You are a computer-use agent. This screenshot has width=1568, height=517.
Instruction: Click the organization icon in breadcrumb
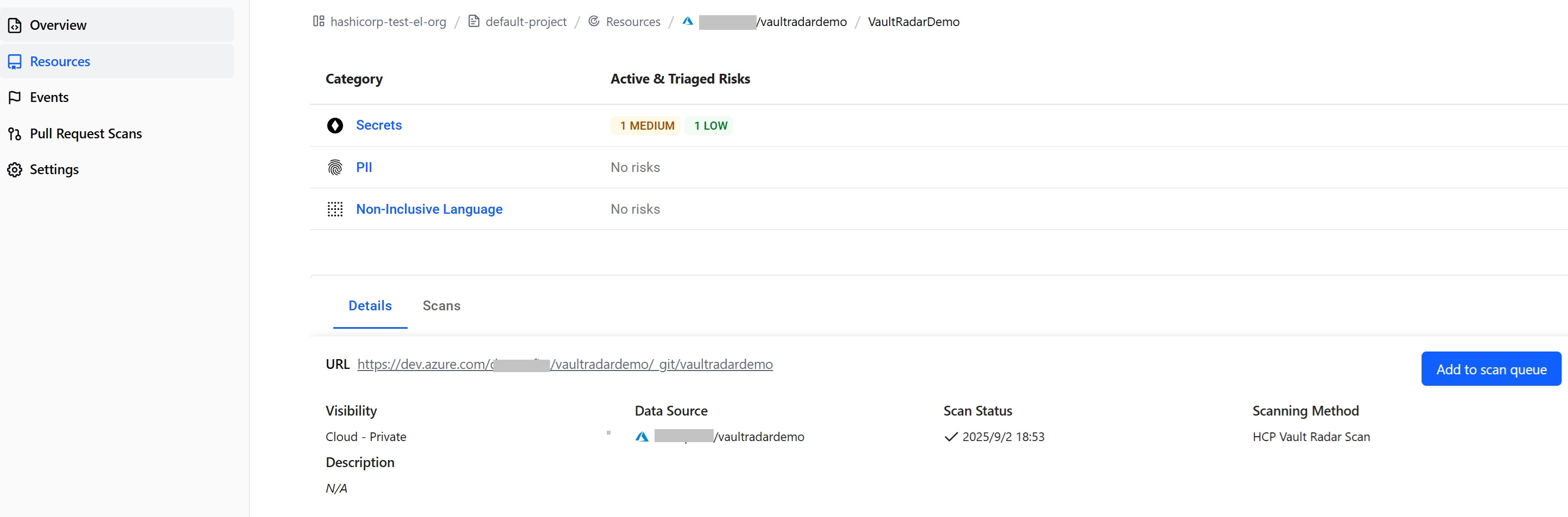pyautogui.click(x=319, y=21)
